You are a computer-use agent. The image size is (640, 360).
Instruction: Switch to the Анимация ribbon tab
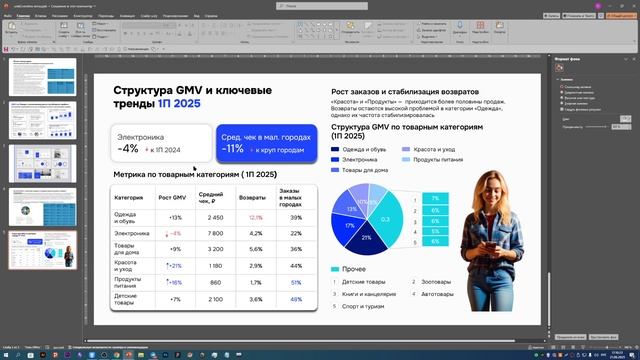127,16
